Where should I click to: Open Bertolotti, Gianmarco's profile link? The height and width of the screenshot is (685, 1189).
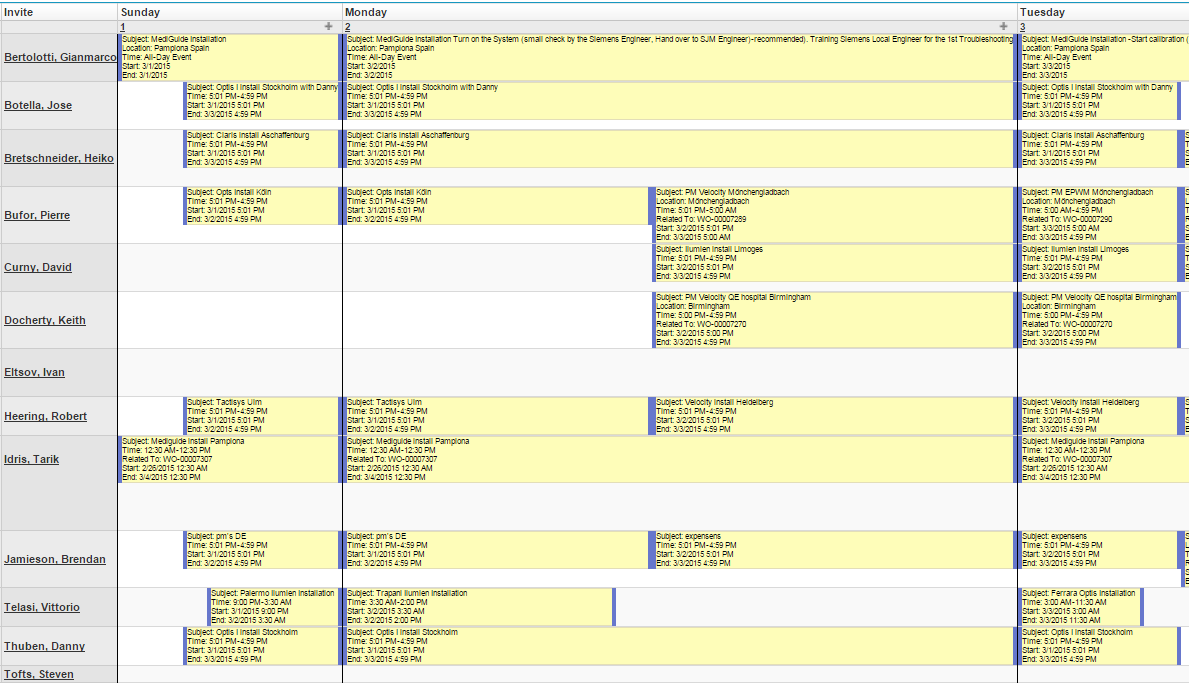coord(61,57)
